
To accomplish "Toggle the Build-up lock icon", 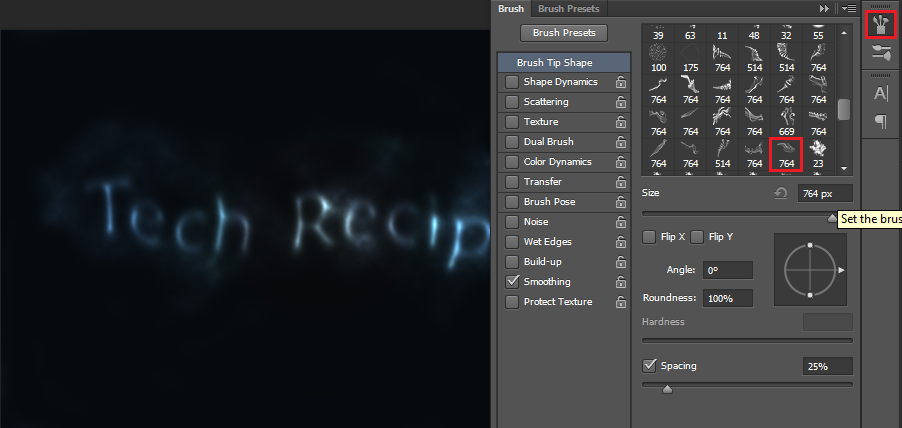I will (621, 262).
